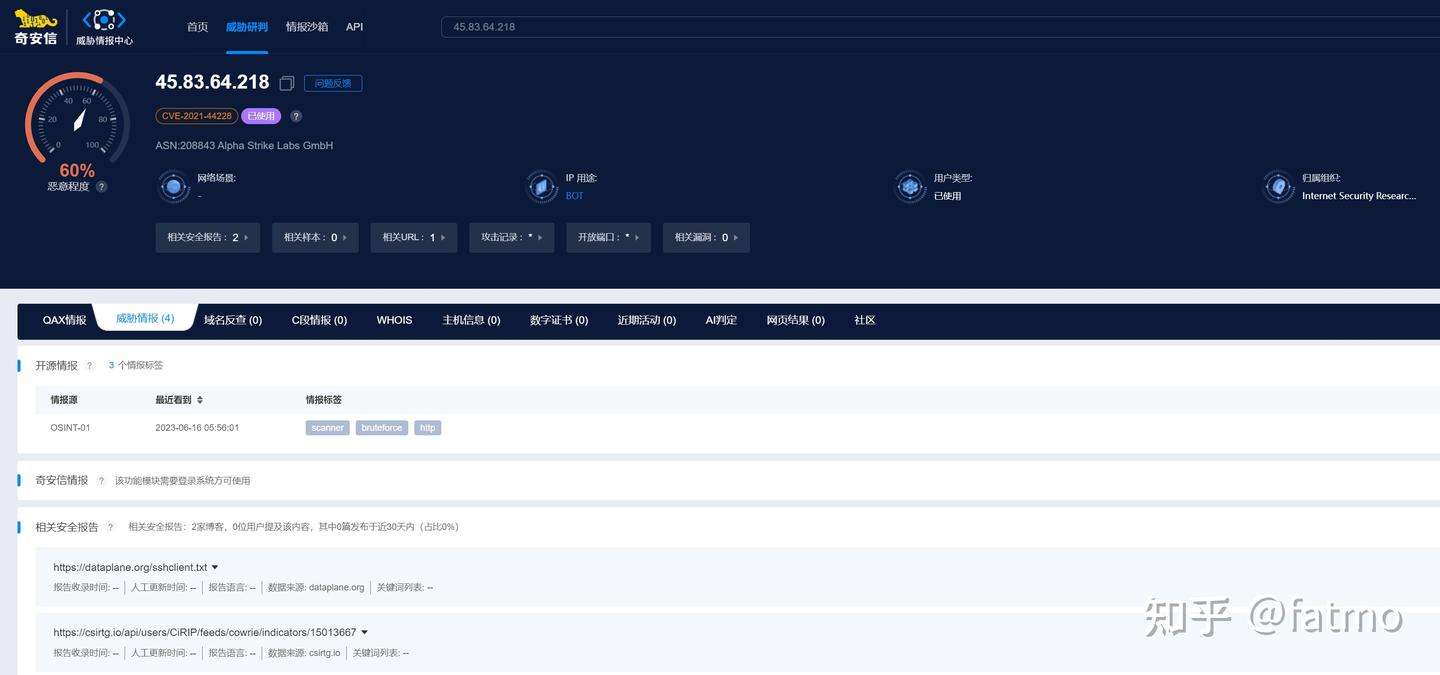Screen dimensions: 1440x675
Task: Open 主机信息 (0) tab
Action: point(471,320)
